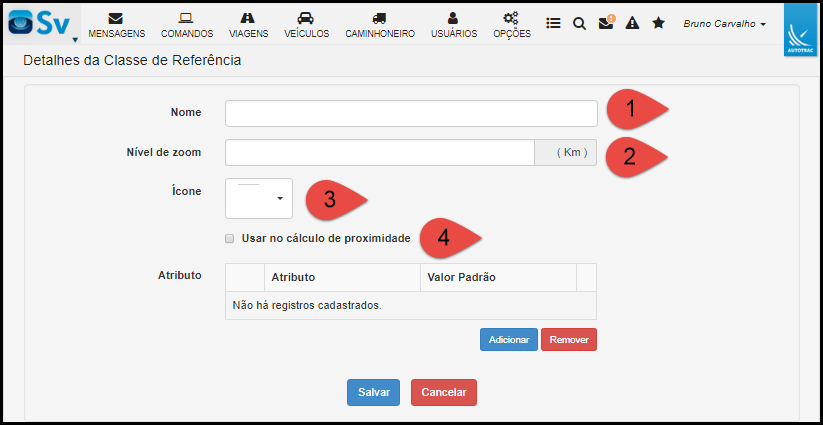Screen dimensions: 823x425
Task: Enable Usar no cálculo de proximidade checkbox
Action: tap(229, 238)
